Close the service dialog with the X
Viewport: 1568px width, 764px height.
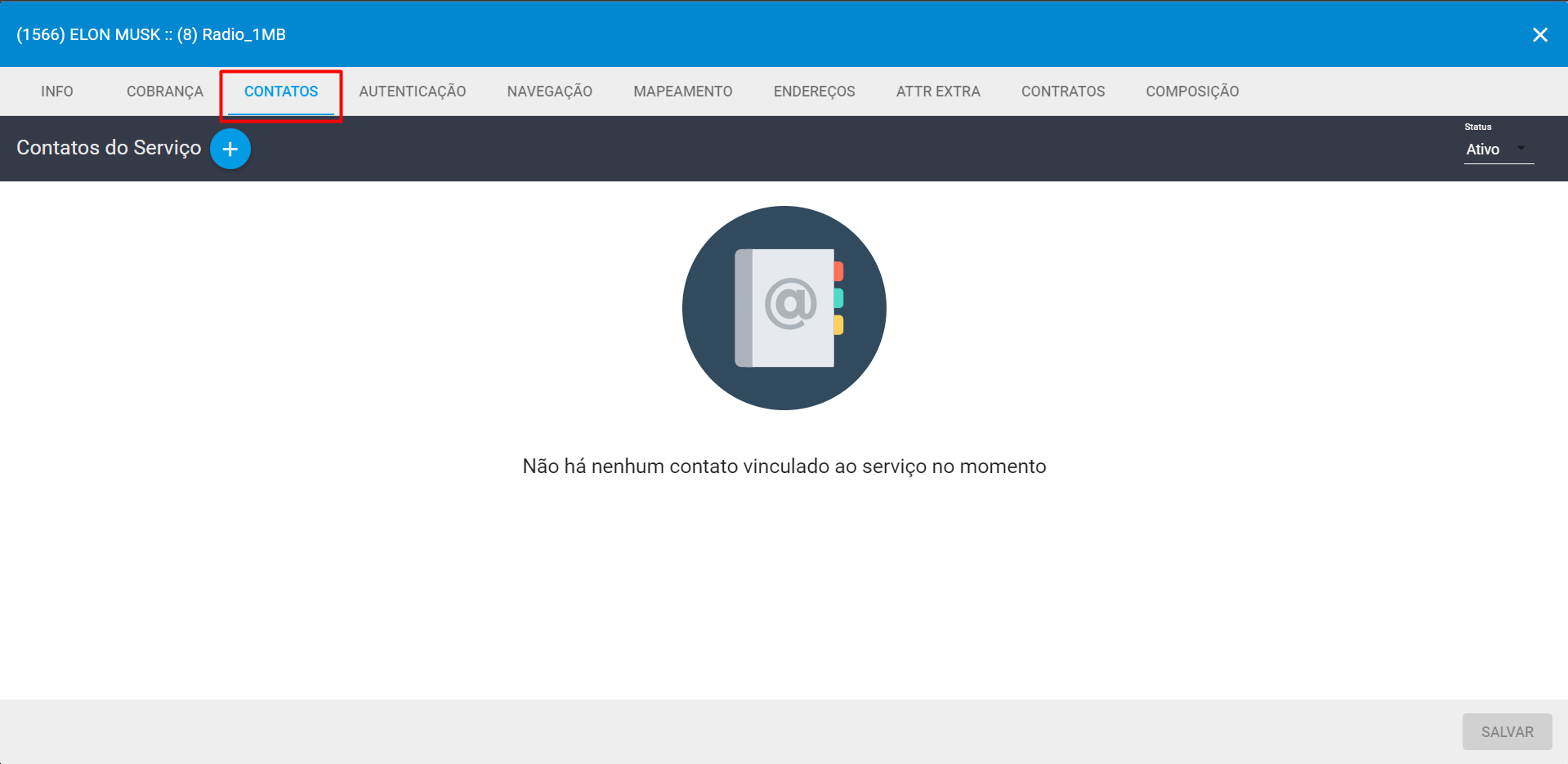pyautogui.click(x=1540, y=34)
